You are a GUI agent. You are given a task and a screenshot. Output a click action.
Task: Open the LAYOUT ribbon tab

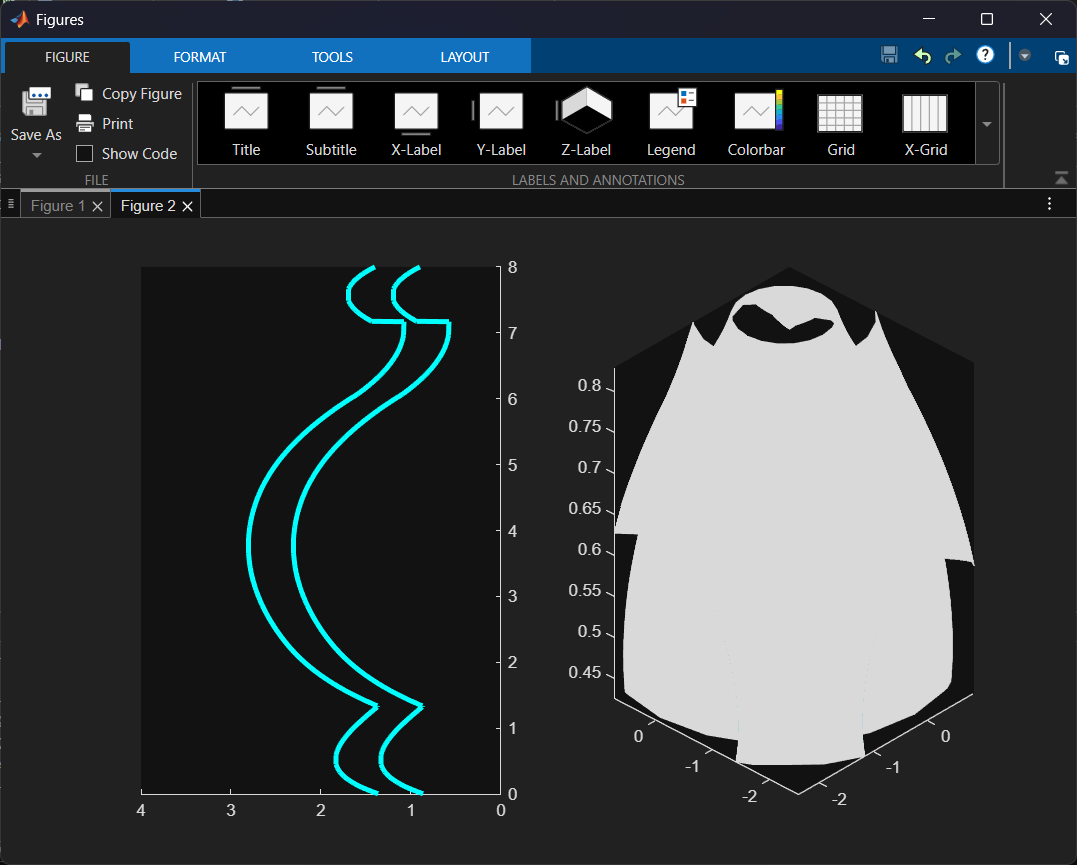465,57
